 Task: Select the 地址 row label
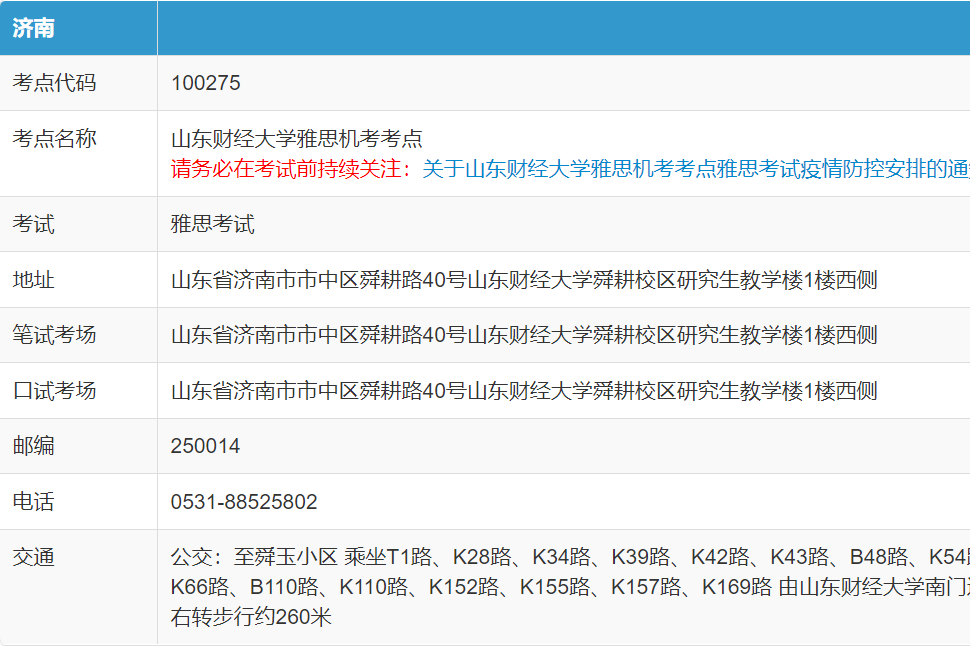pyautogui.click(x=33, y=280)
